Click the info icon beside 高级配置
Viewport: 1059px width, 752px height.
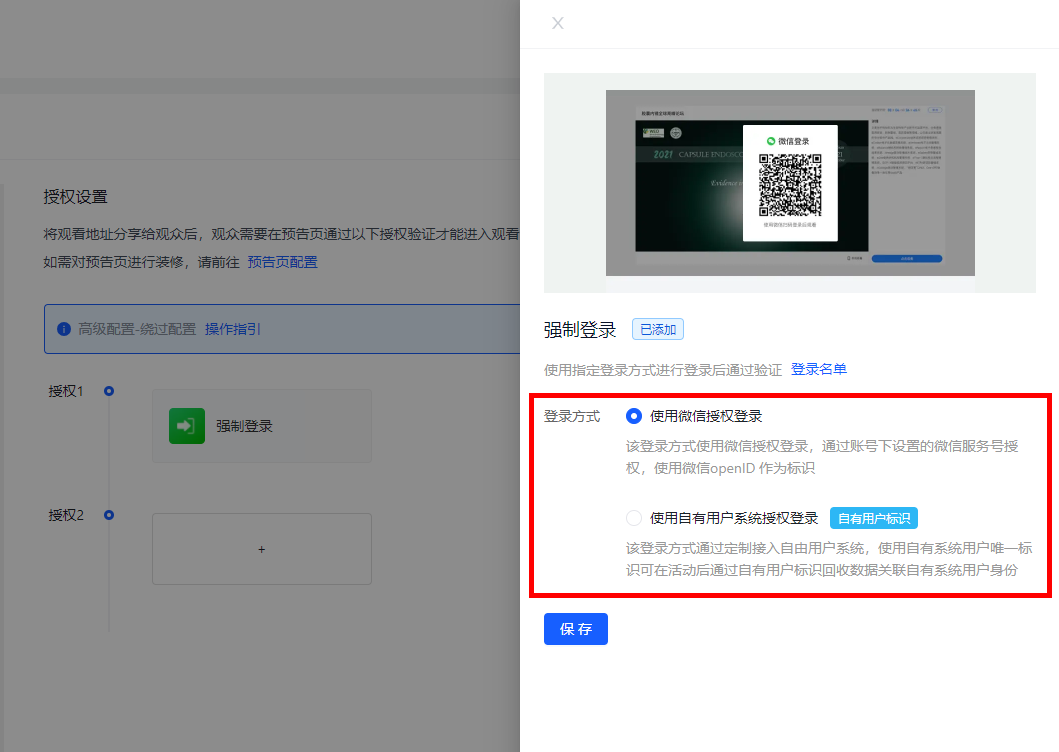click(x=64, y=329)
